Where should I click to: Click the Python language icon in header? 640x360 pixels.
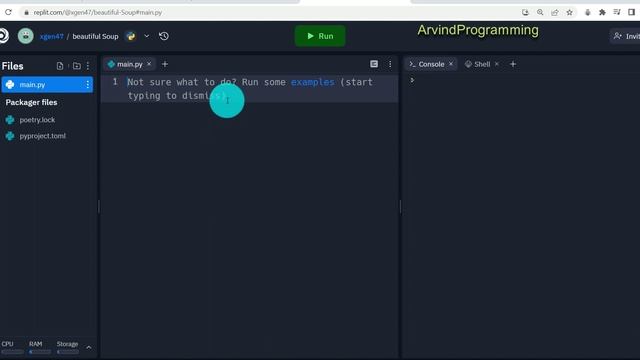(131, 36)
